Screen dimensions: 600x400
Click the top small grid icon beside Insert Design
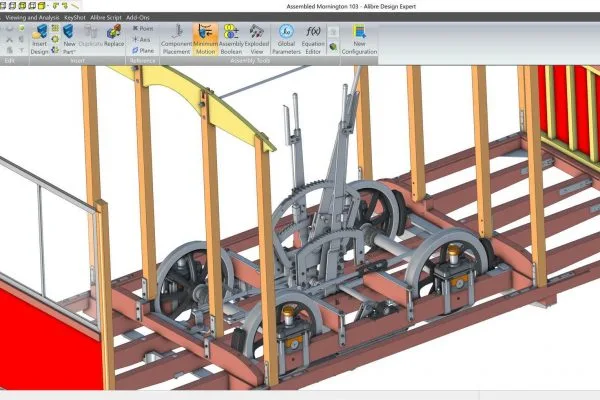(55, 28)
